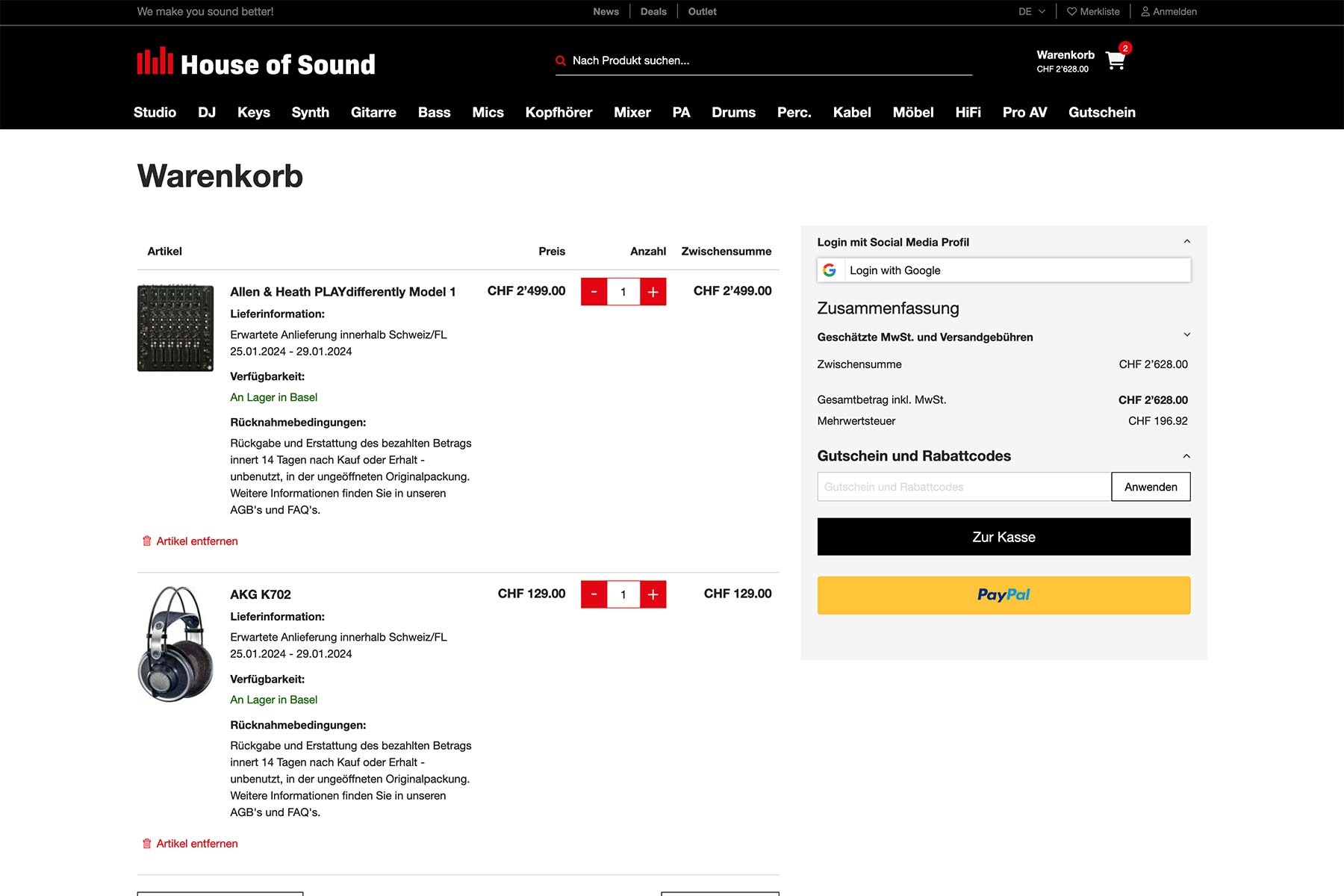This screenshot has height=896, width=1344.
Task: Open Allen & Heath mixer product thumbnail
Action: click(175, 328)
